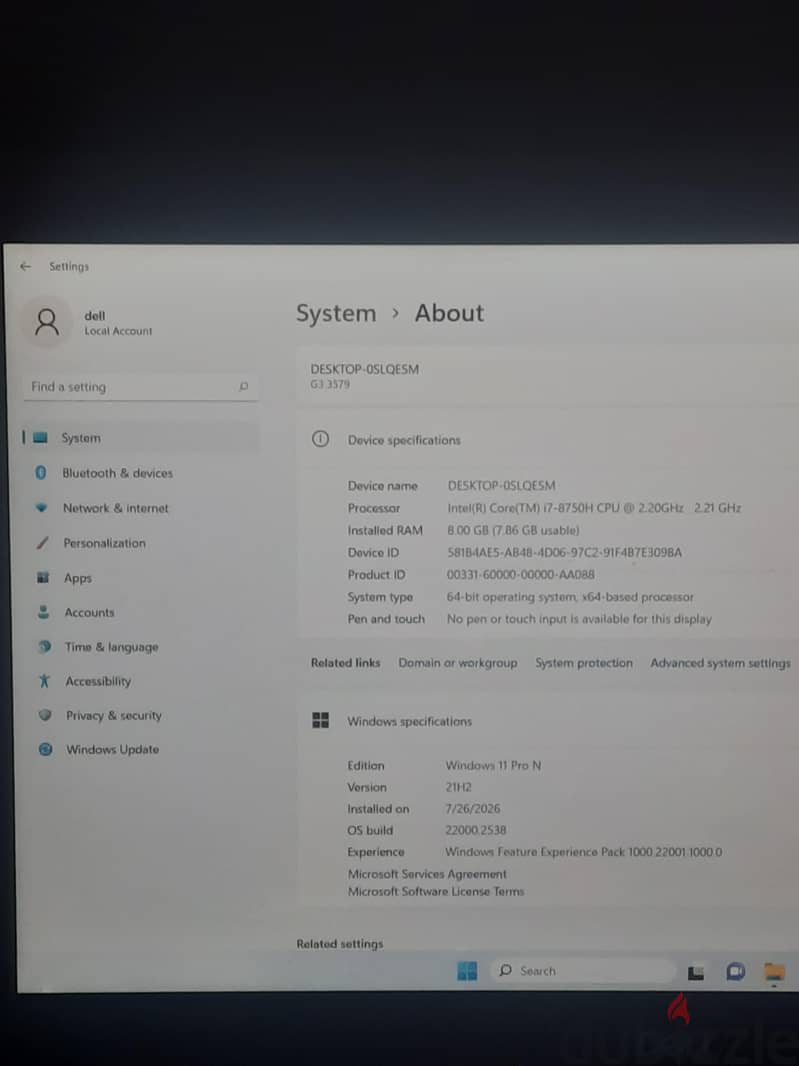Open the dell Local Account profile
This screenshot has width=799, height=1066.
pos(88,322)
